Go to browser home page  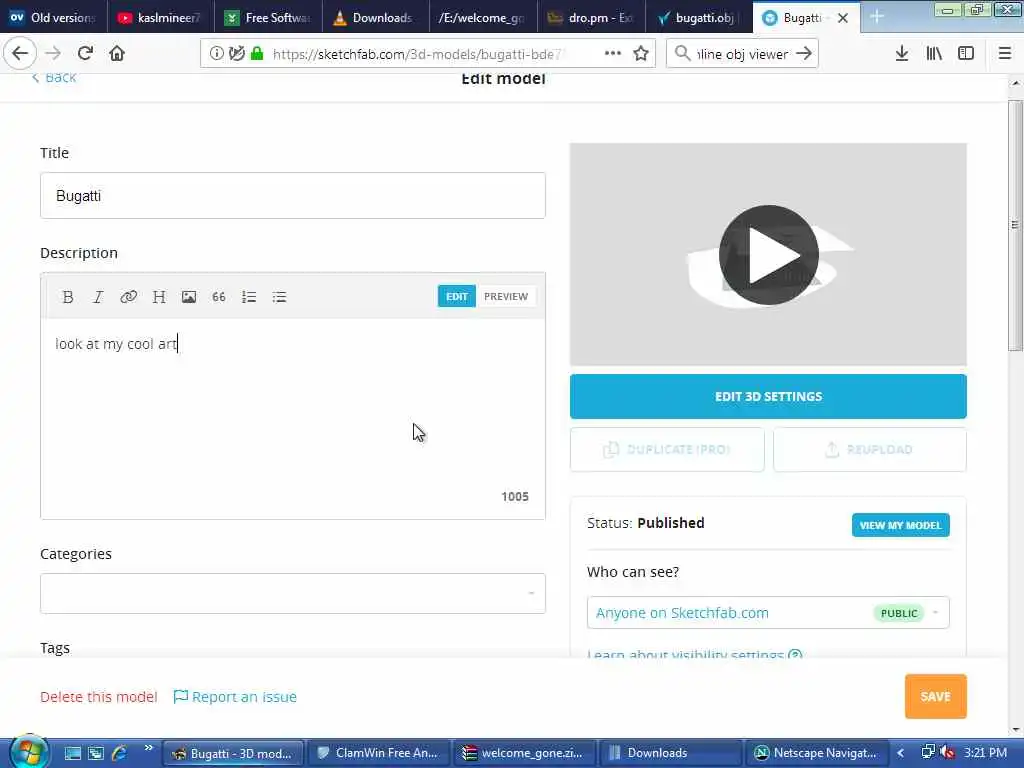click(117, 54)
